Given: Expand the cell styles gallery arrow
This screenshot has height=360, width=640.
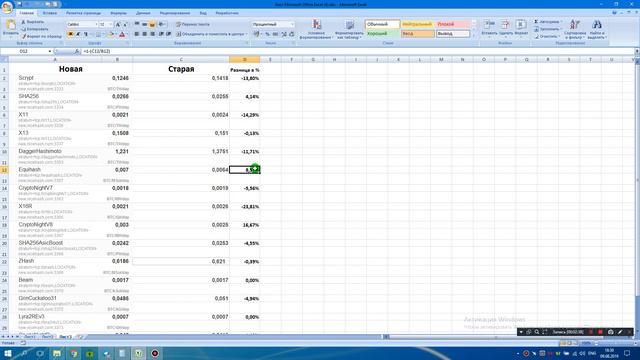Looking at the screenshot, I should pyautogui.click(x=474, y=36).
